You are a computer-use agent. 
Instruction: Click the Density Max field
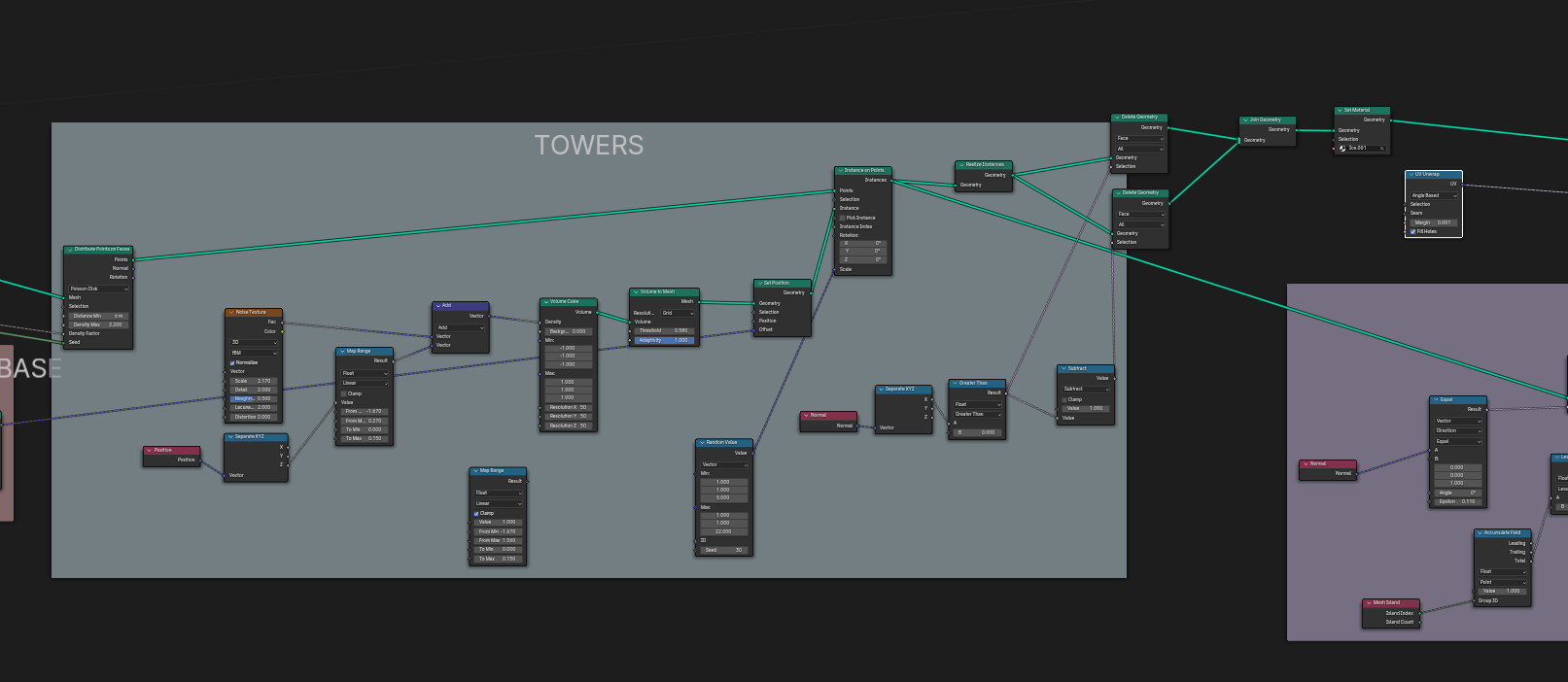point(98,324)
